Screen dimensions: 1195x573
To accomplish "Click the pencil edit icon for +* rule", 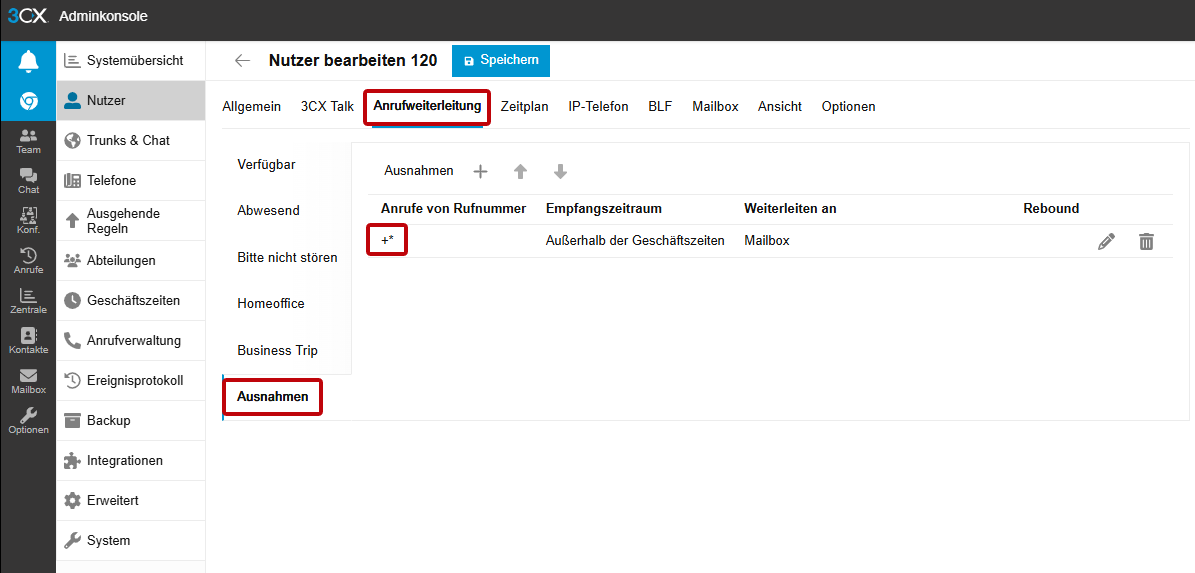I will (1106, 241).
